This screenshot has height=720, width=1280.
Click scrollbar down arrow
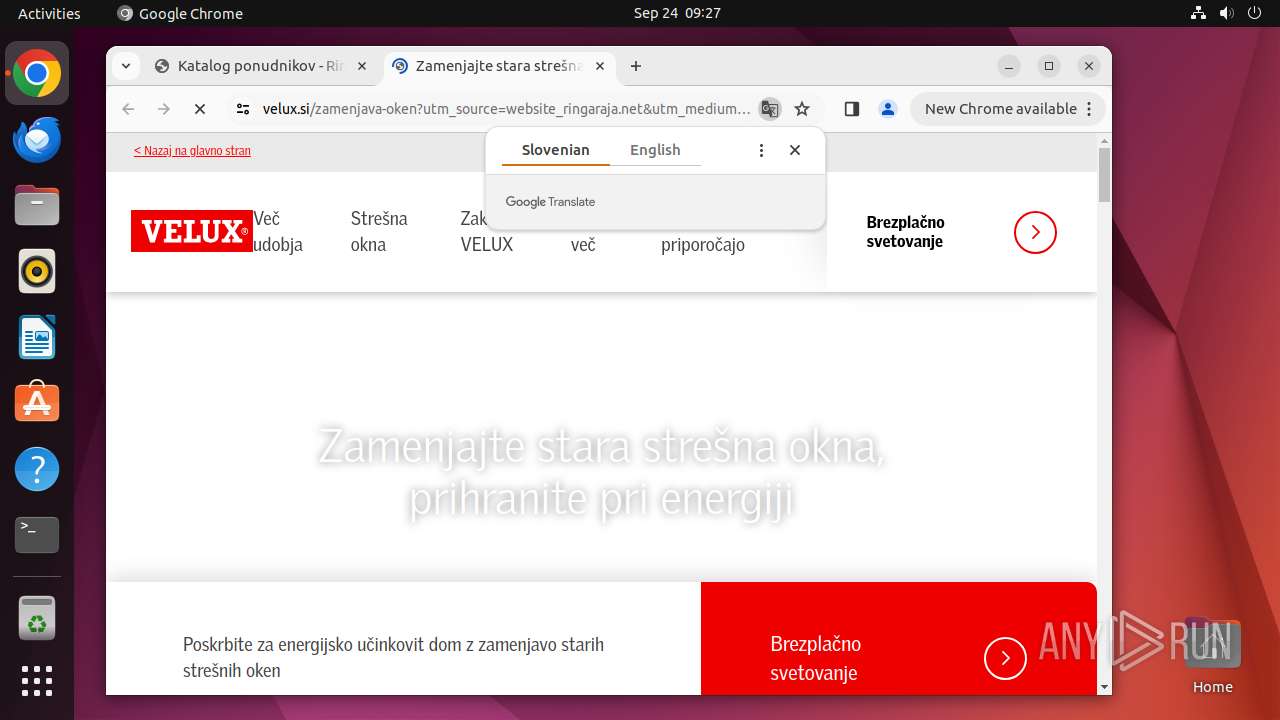pos(1104,687)
